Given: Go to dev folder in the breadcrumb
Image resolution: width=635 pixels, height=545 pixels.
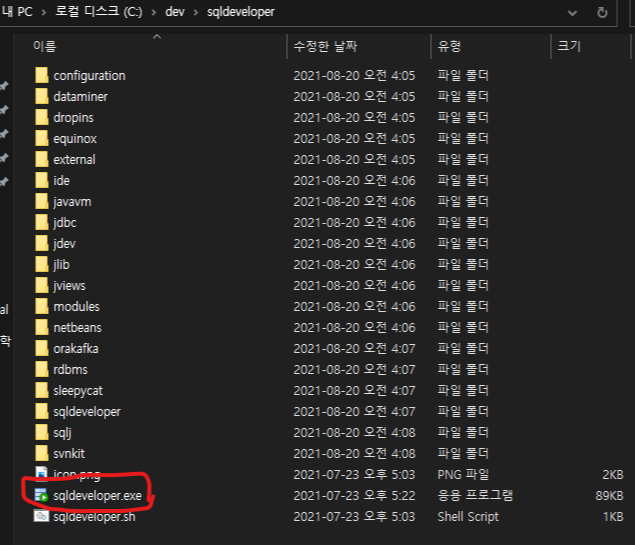Looking at the screenshot, I should click(x=175, y=12).
